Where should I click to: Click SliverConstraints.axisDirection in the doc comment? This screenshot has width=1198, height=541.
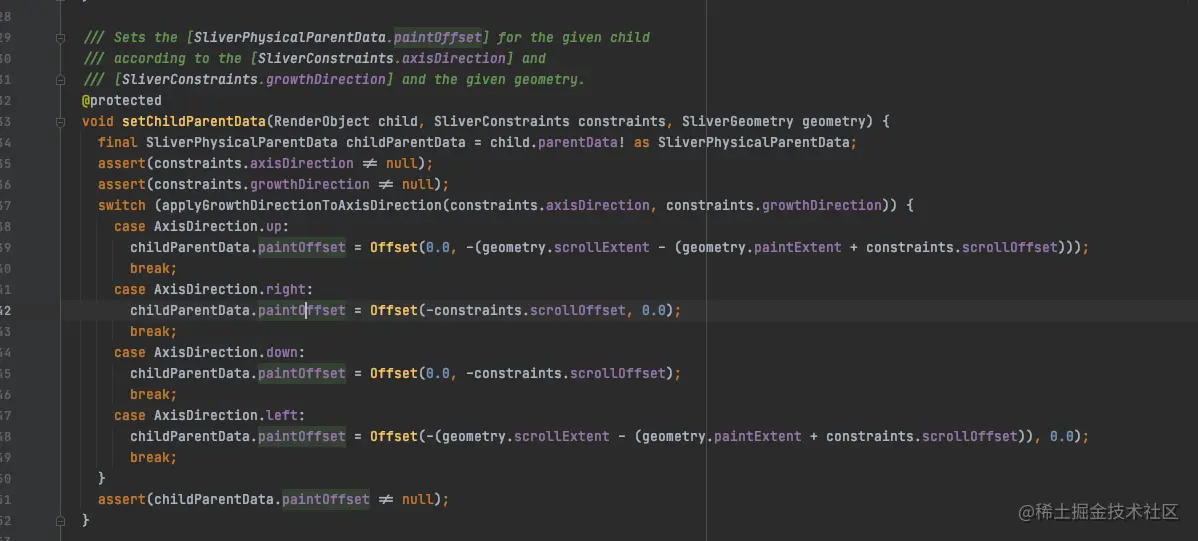pyautogui.click(x=382, y=58)
